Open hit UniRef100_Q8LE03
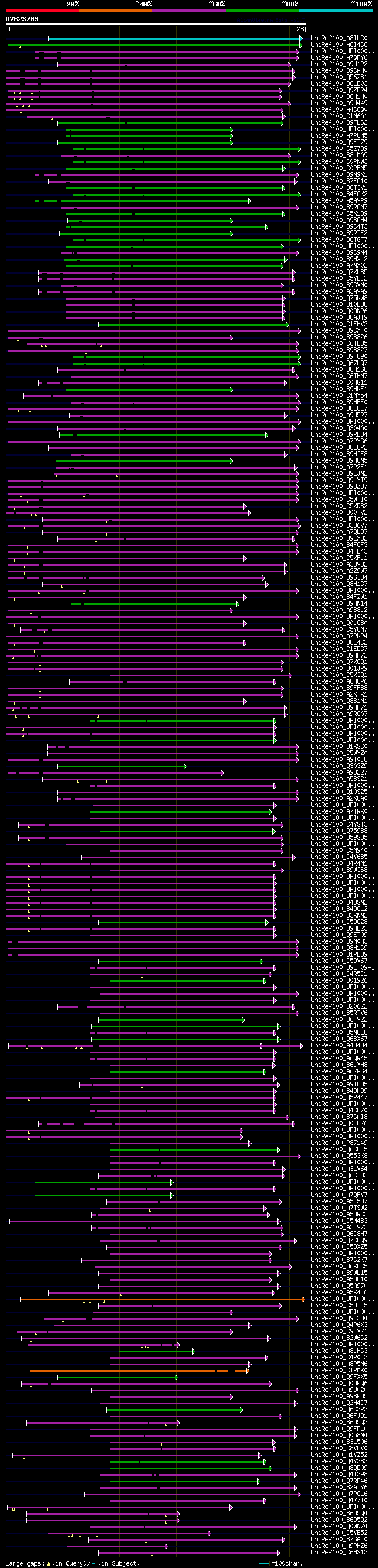Screen dimensions: 378x1568 [339, 83]
